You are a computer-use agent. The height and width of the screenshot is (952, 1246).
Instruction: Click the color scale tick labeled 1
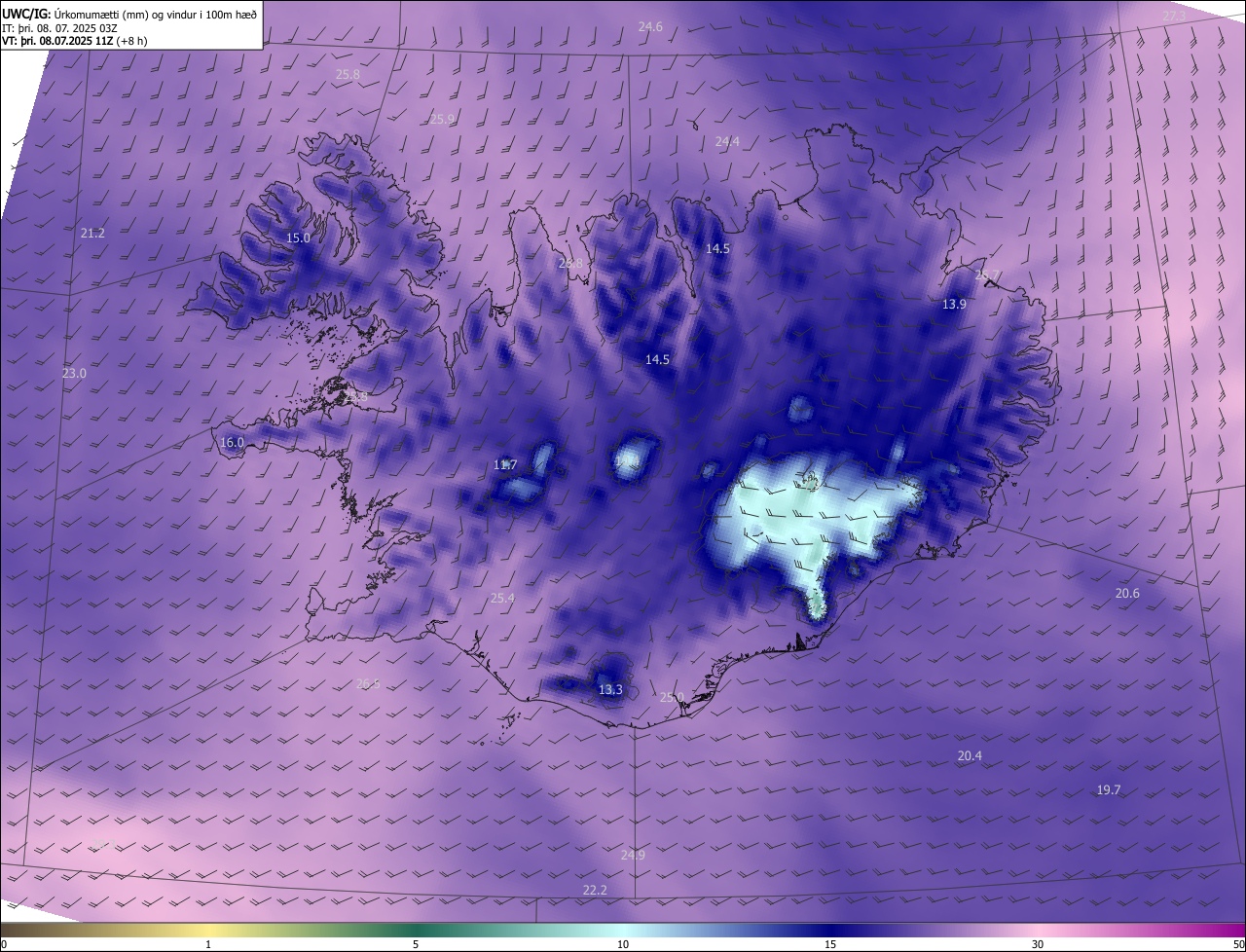[x=208, y=945]
